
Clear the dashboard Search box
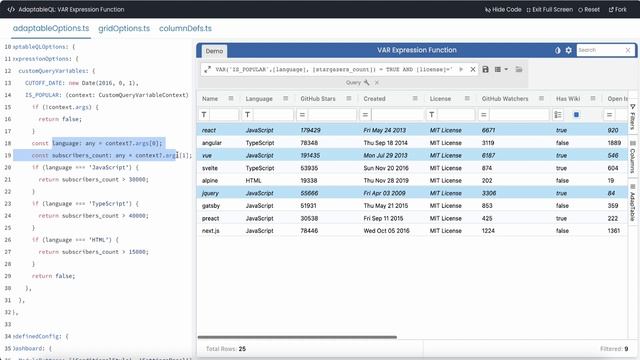pyautogui.click(x=628, y=50)
